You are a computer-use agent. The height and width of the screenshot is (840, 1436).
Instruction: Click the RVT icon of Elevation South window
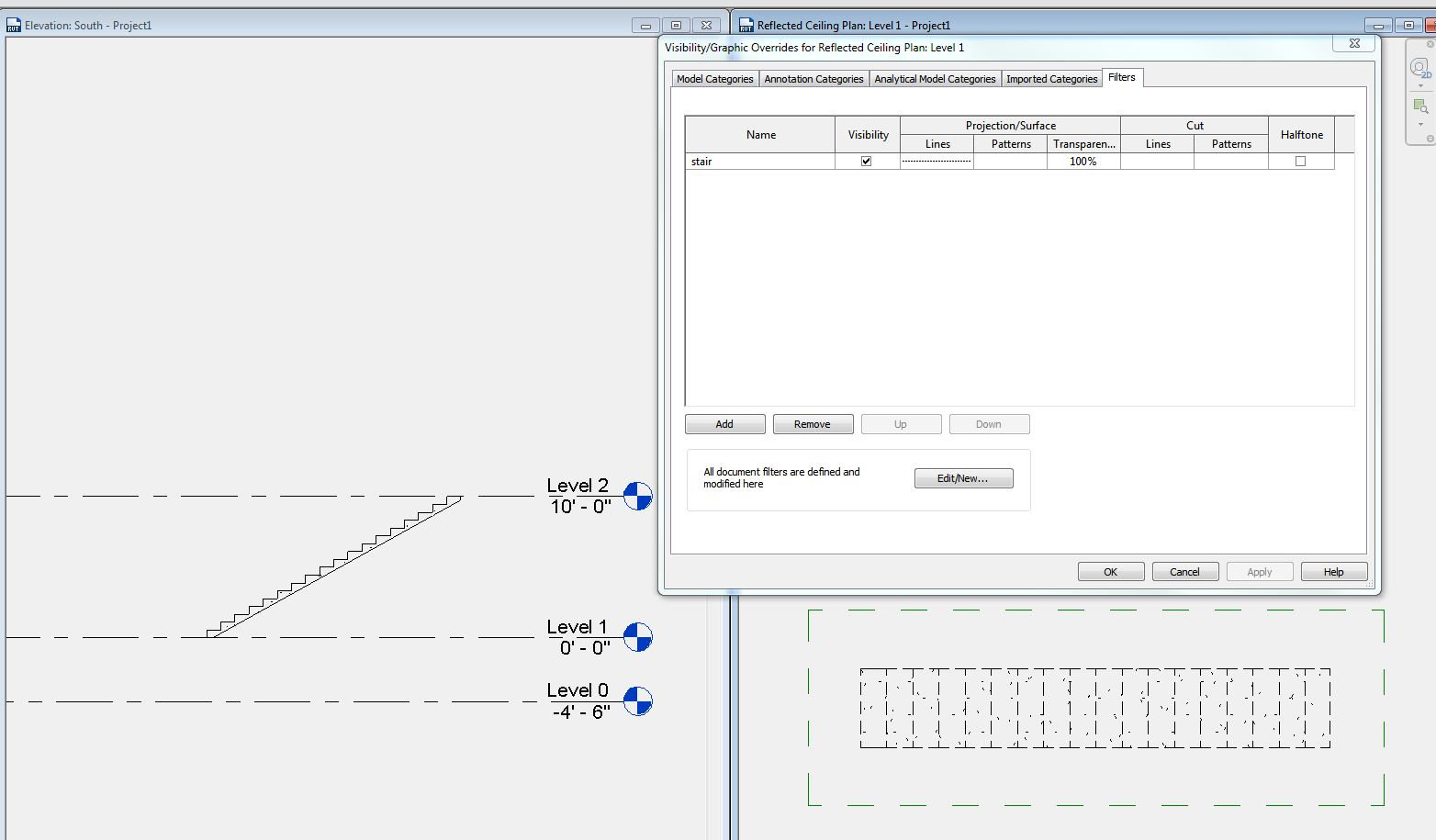14,25
